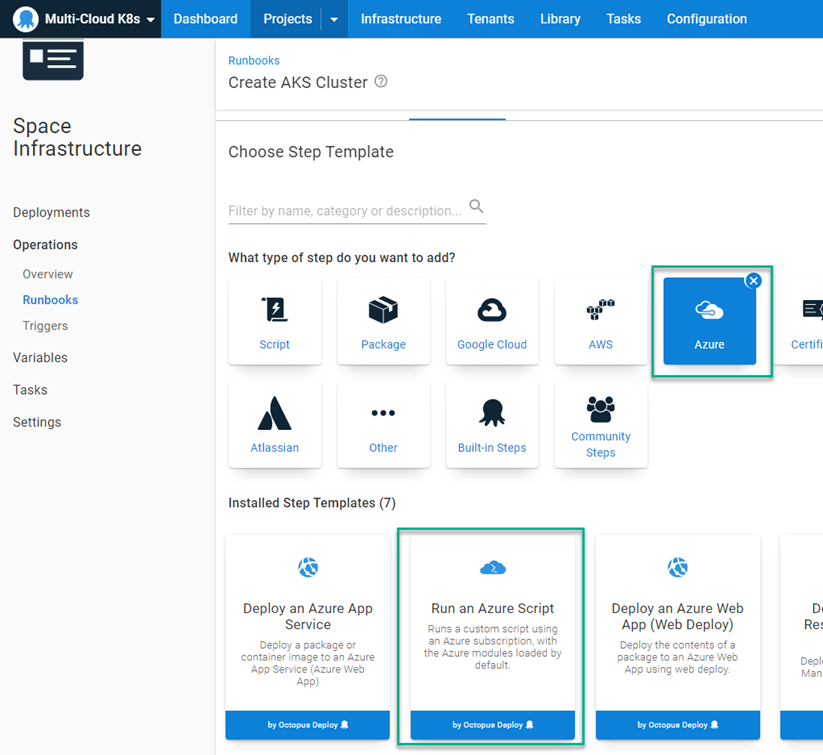Screen dimensions: 823x755
Task: Open Configuration in the top navigation
Action: pyautogui.click(x=706, y=19)
